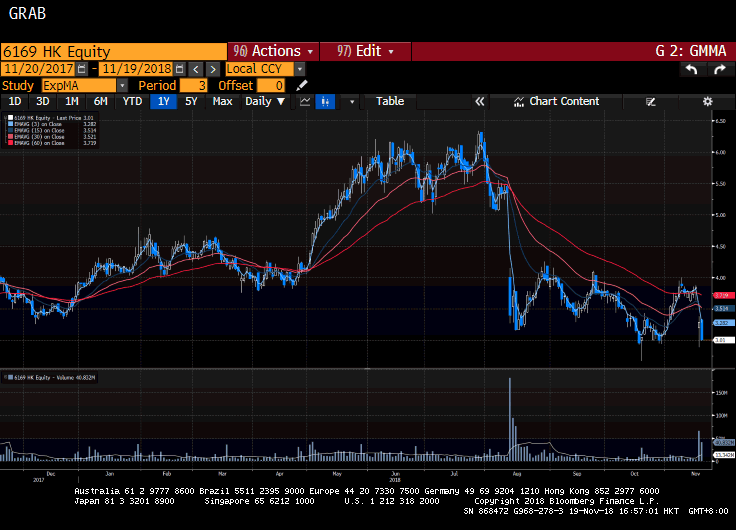Click the white Last Price legend swatch

pos(10,118)
